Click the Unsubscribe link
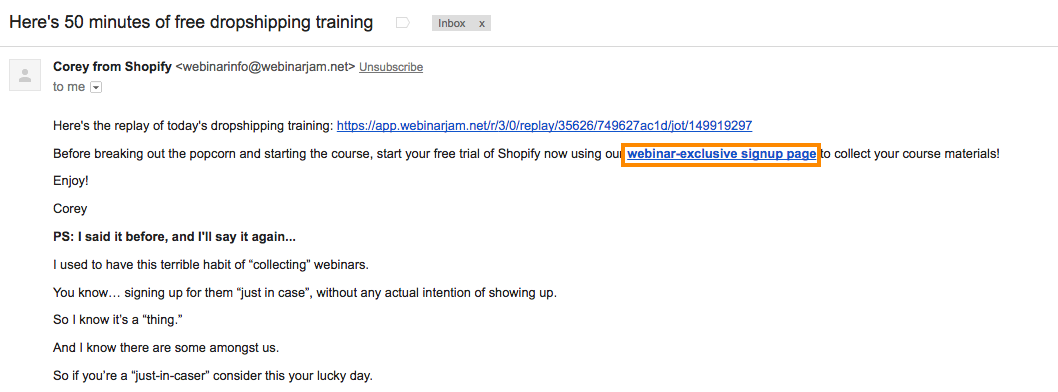Viewport: 1058px width, 392px height. point(391,67)
